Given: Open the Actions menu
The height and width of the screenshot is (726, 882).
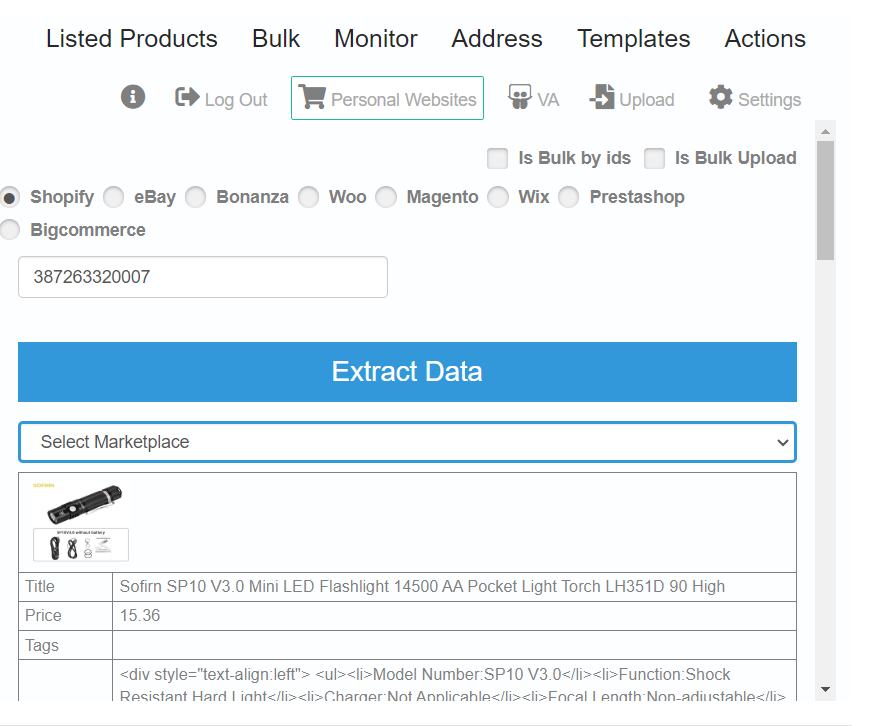Looking at the screenshot, I should (x=765, y=39).
